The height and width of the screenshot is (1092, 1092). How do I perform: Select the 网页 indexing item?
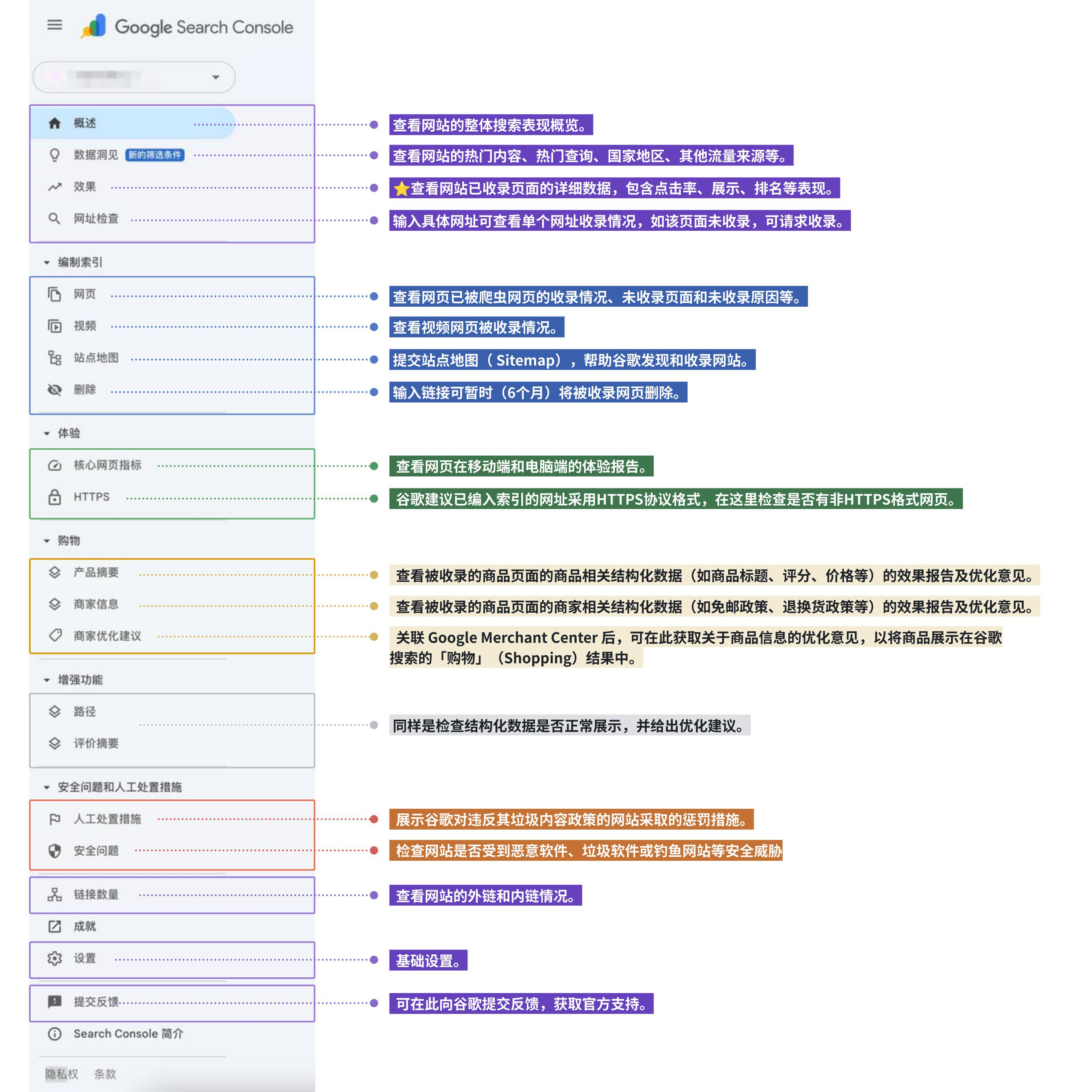pyautogui.click(x=85, y=294)
